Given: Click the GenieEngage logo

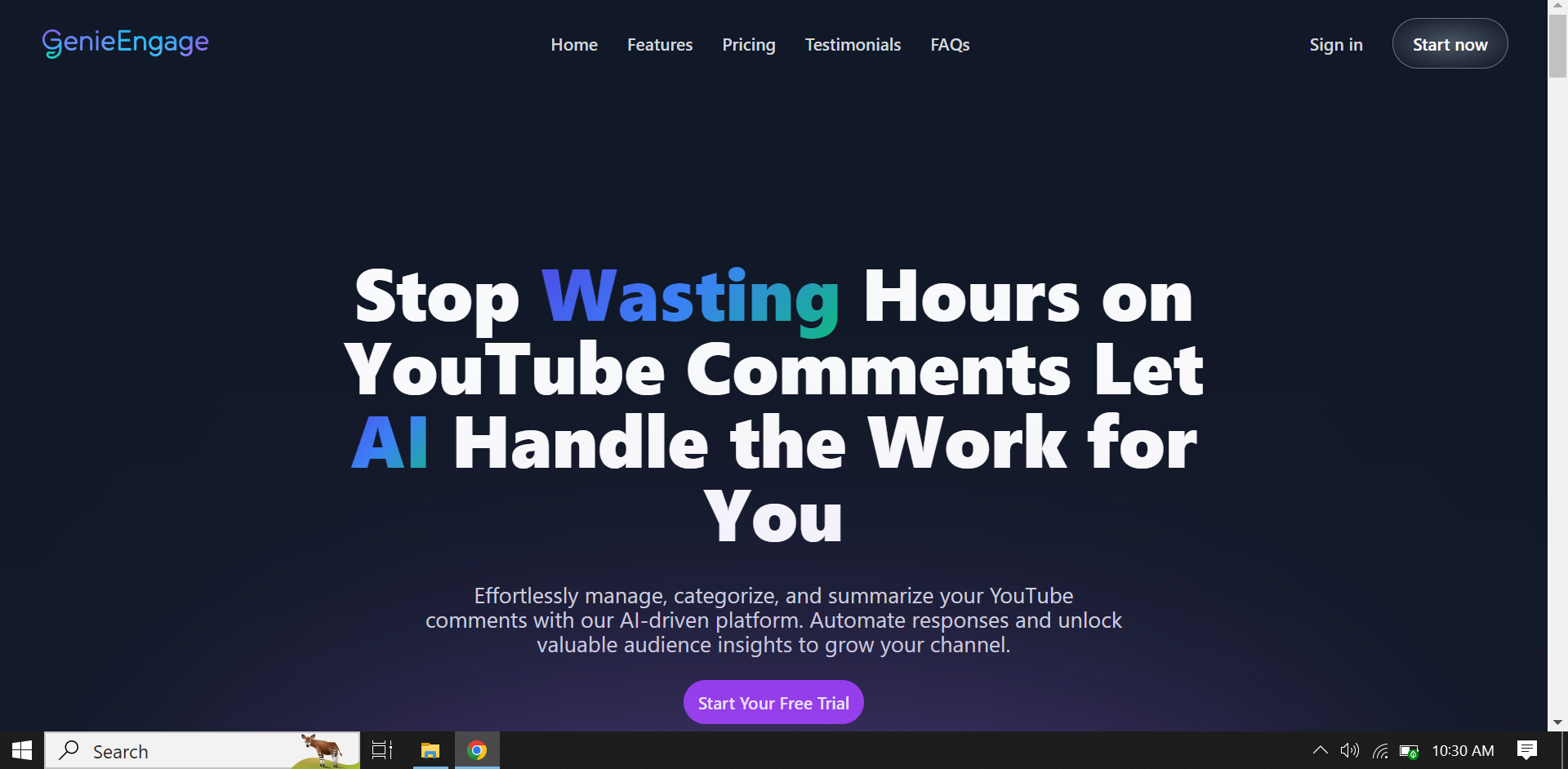Looking at the screenshot, I should [x=125, y=42].
